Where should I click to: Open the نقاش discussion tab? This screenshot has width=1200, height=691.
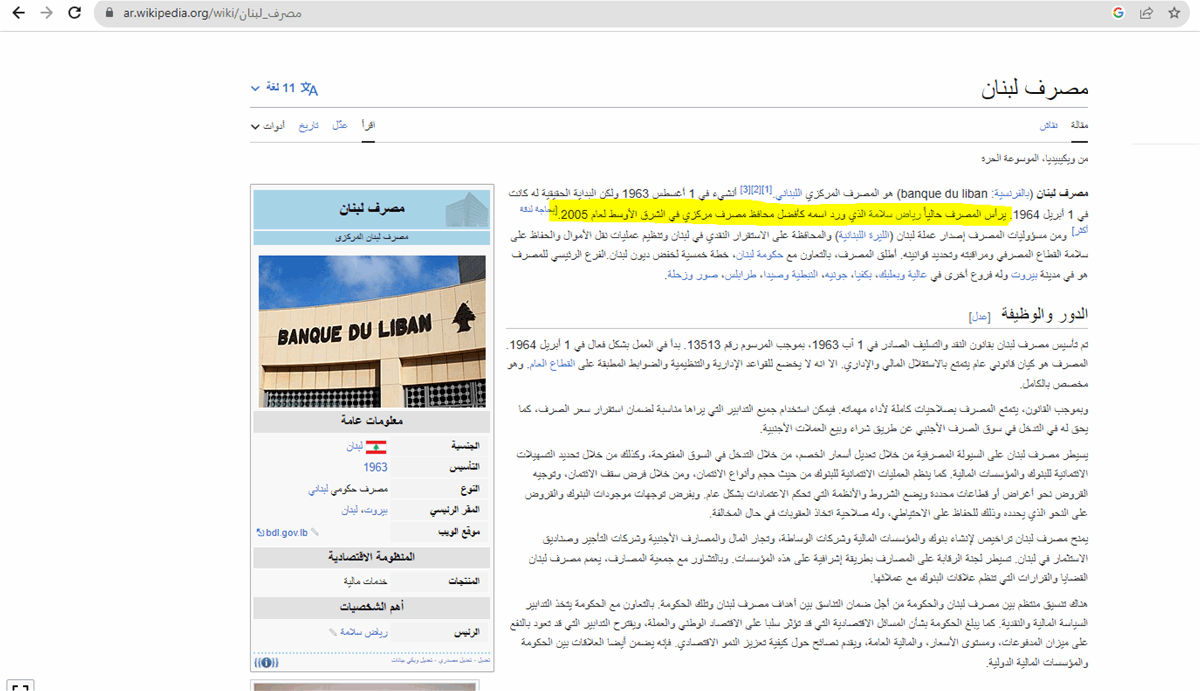tap(1051, 126)
